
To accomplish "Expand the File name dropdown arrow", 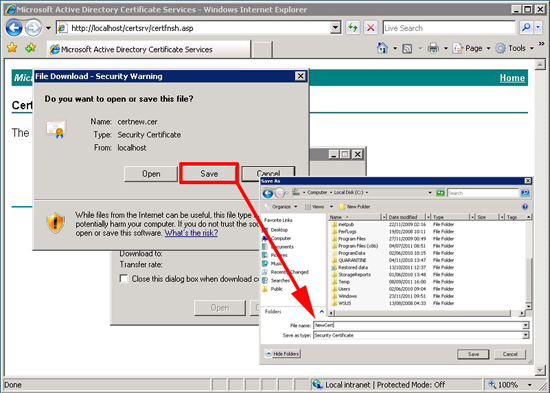I will coord(525,325).
